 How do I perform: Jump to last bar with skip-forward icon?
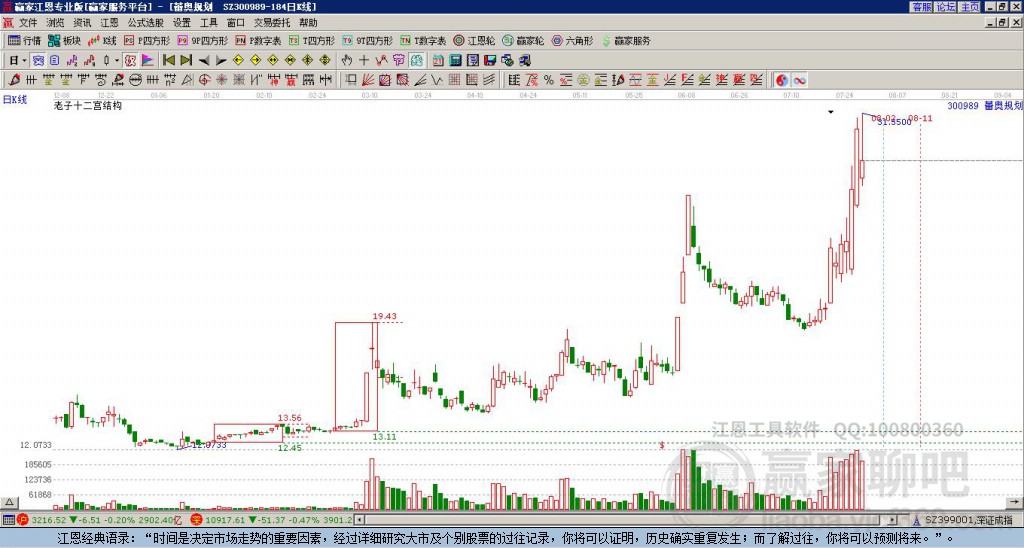[186, 60]
